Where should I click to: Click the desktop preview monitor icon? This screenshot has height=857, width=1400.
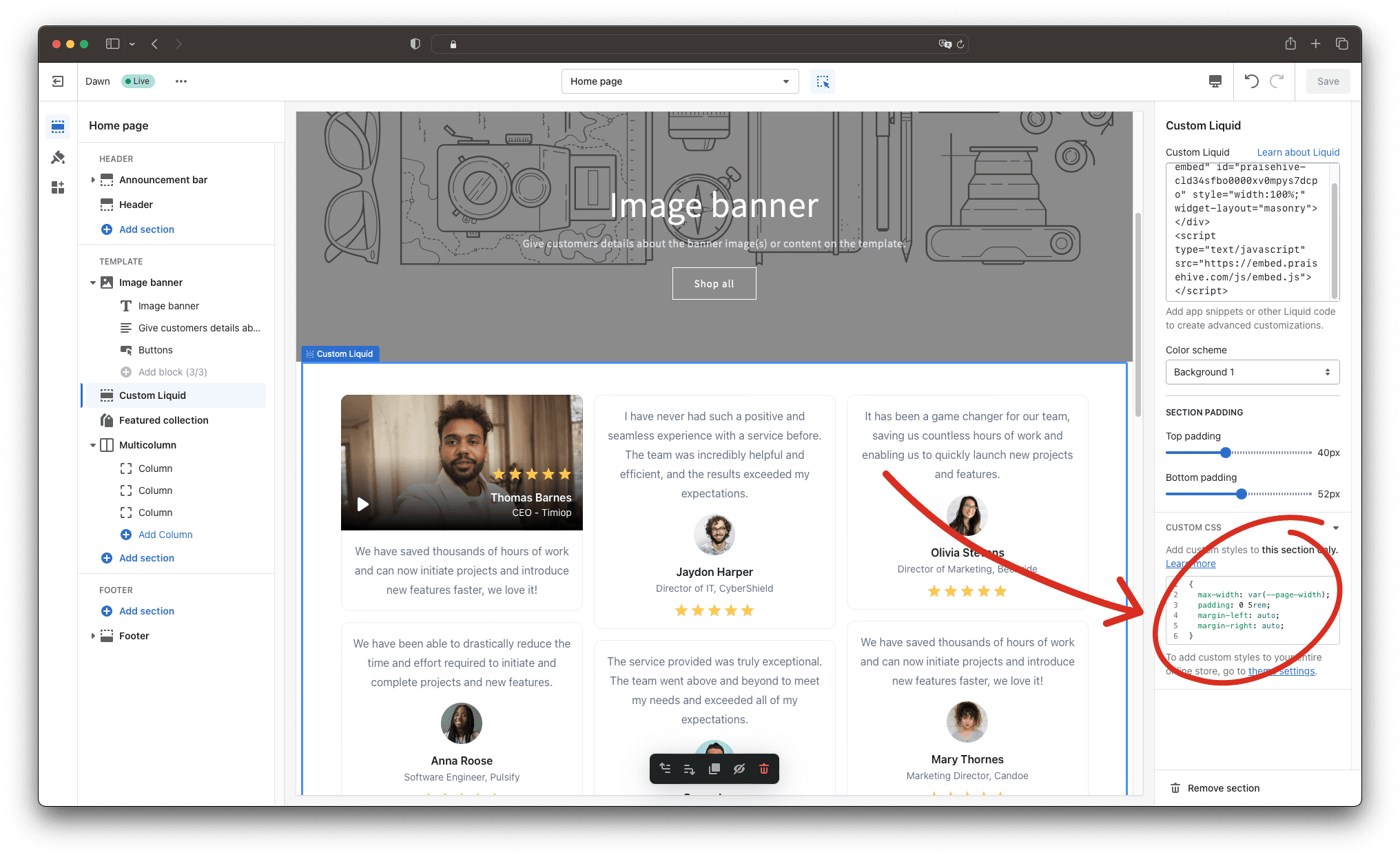coord(1215,81)
